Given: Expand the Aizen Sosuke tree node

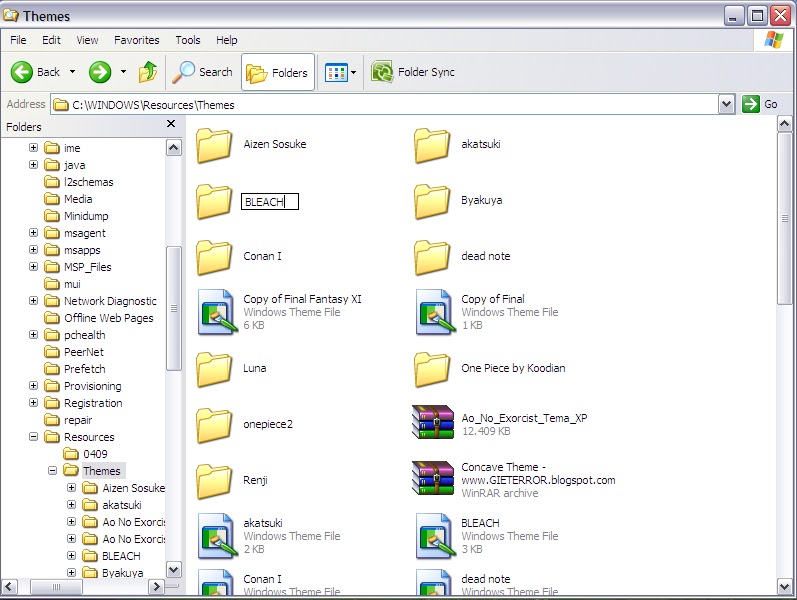Looking at the screenshot, I should tap(72, 488).
